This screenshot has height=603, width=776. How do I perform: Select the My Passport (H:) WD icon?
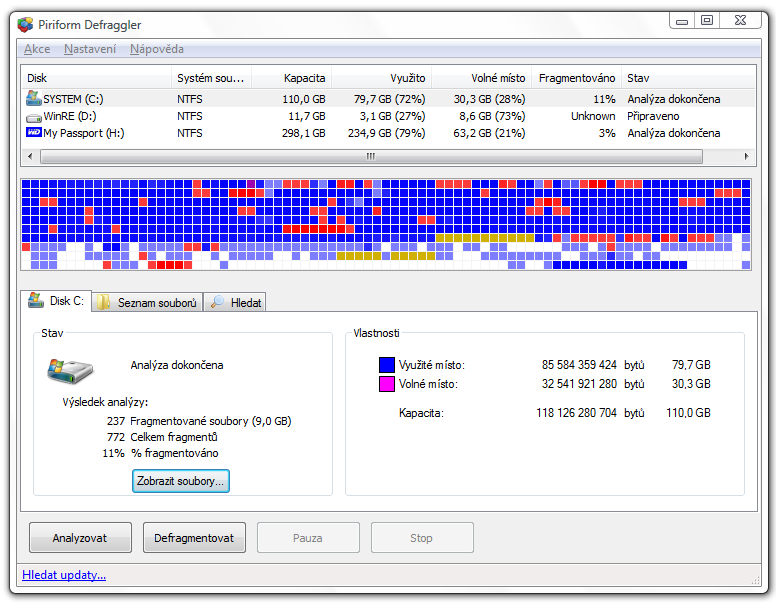tap(34, 132)
